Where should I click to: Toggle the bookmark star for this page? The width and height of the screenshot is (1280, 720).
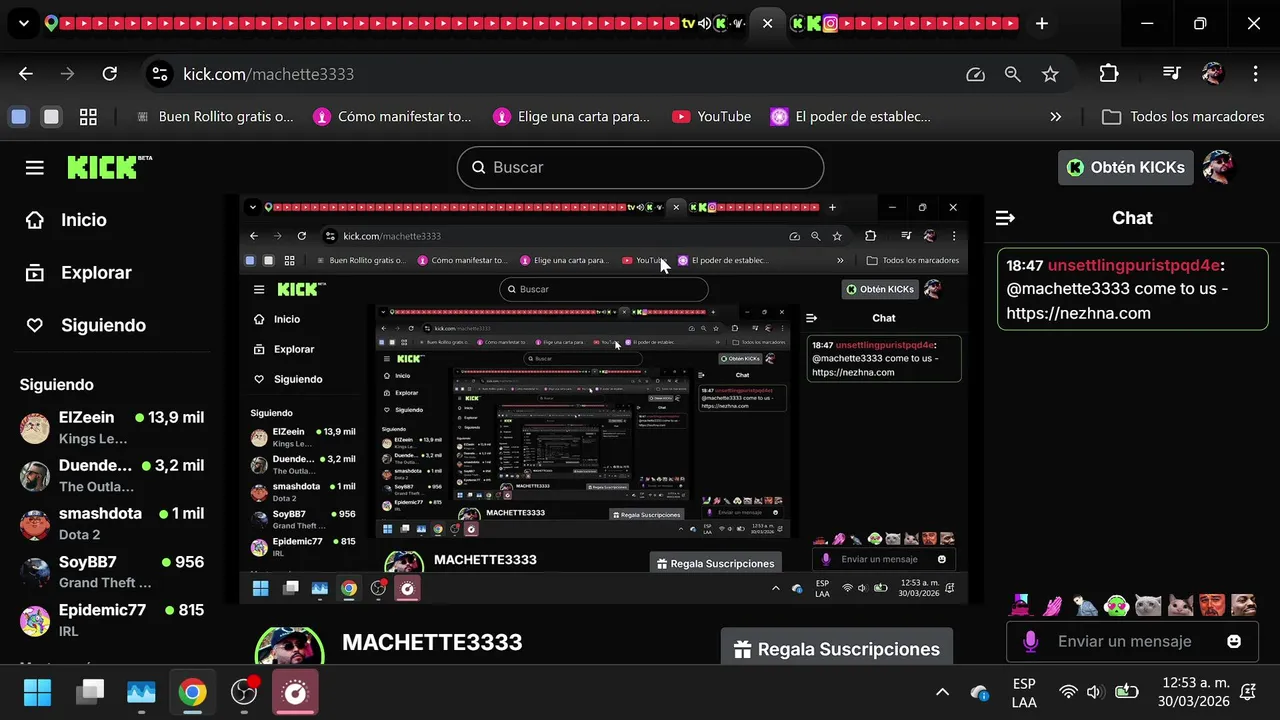1050,74
